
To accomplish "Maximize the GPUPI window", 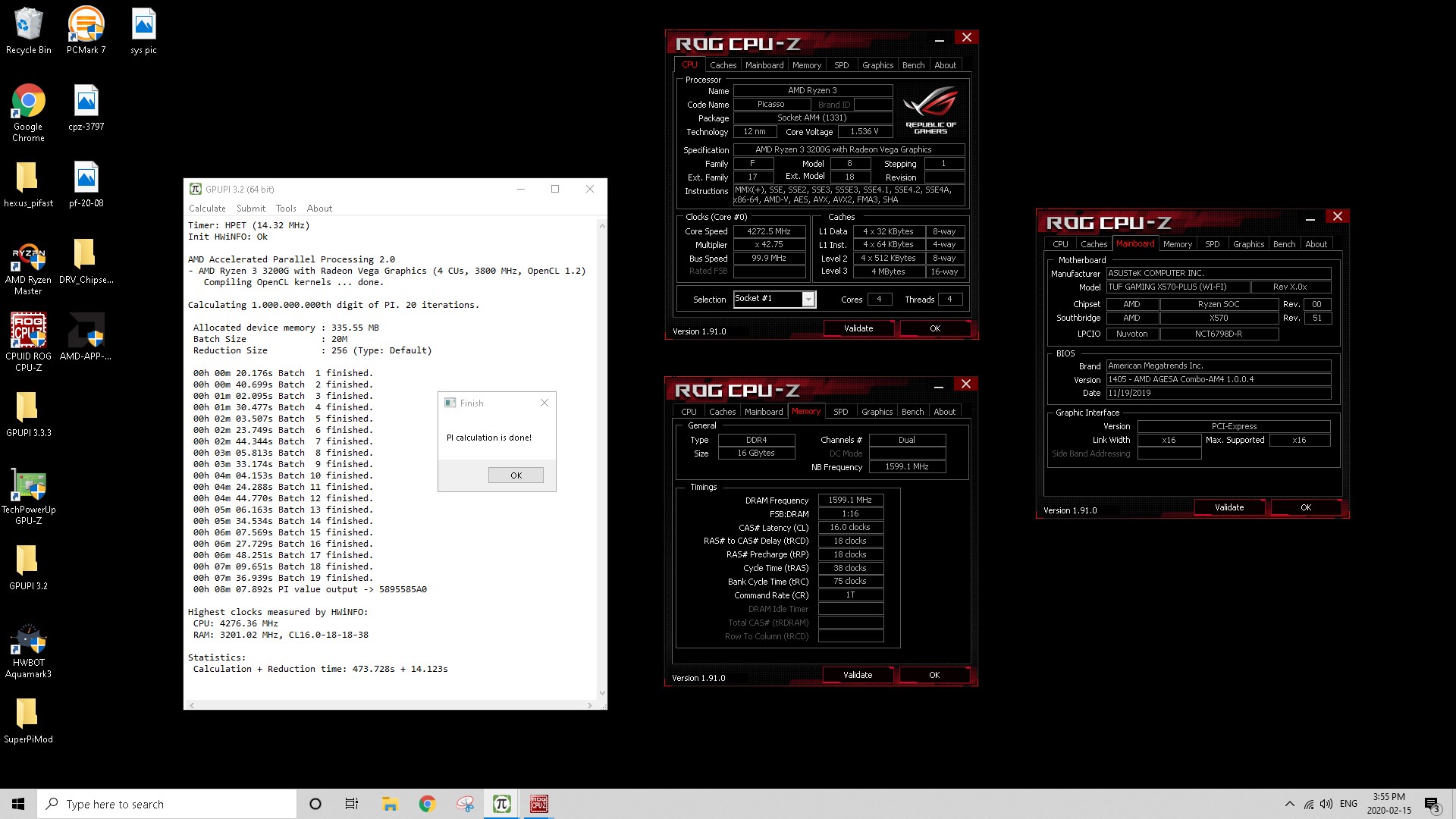I will pyautogui.click(x=555, y=189).
